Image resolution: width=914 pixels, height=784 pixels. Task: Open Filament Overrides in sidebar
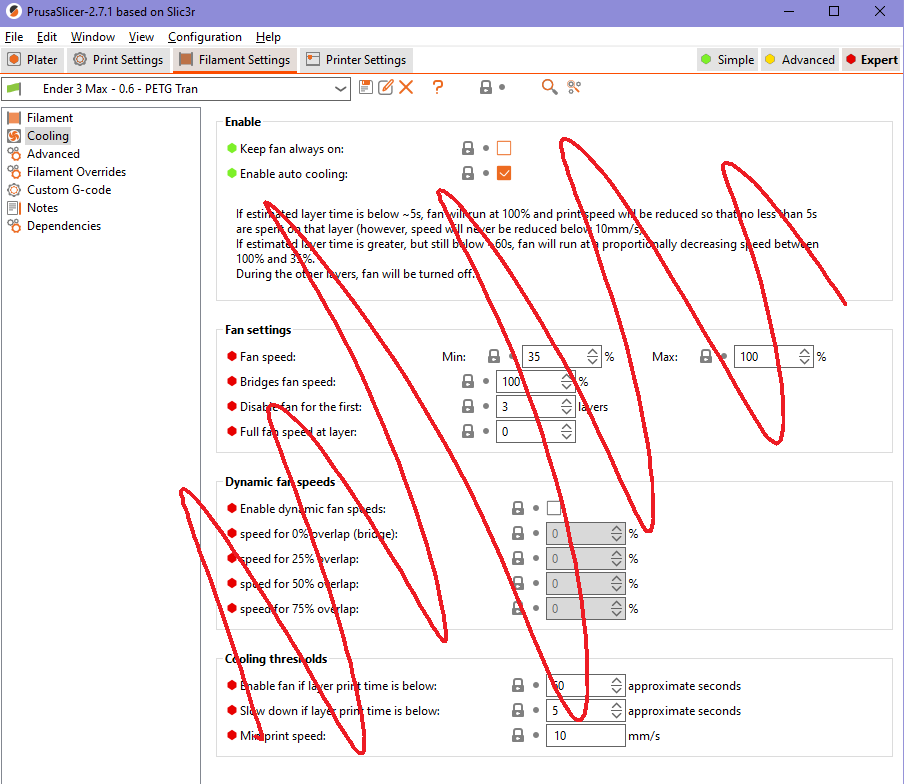click(76, 172)
